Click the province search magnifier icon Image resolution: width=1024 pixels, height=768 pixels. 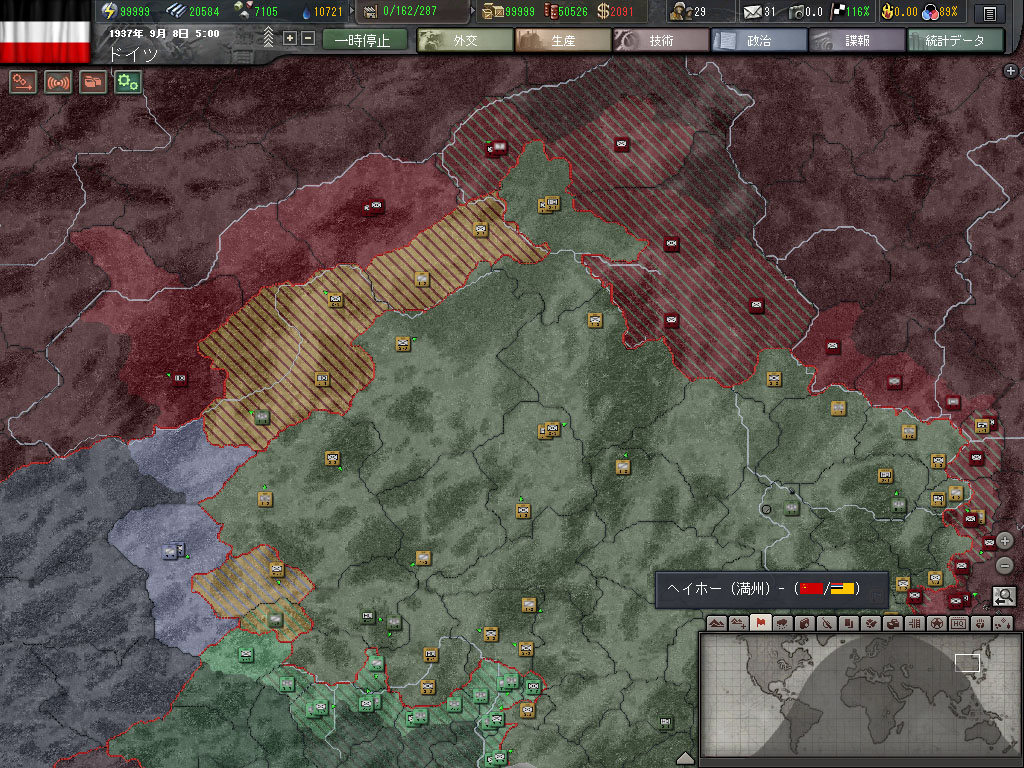1004,596
